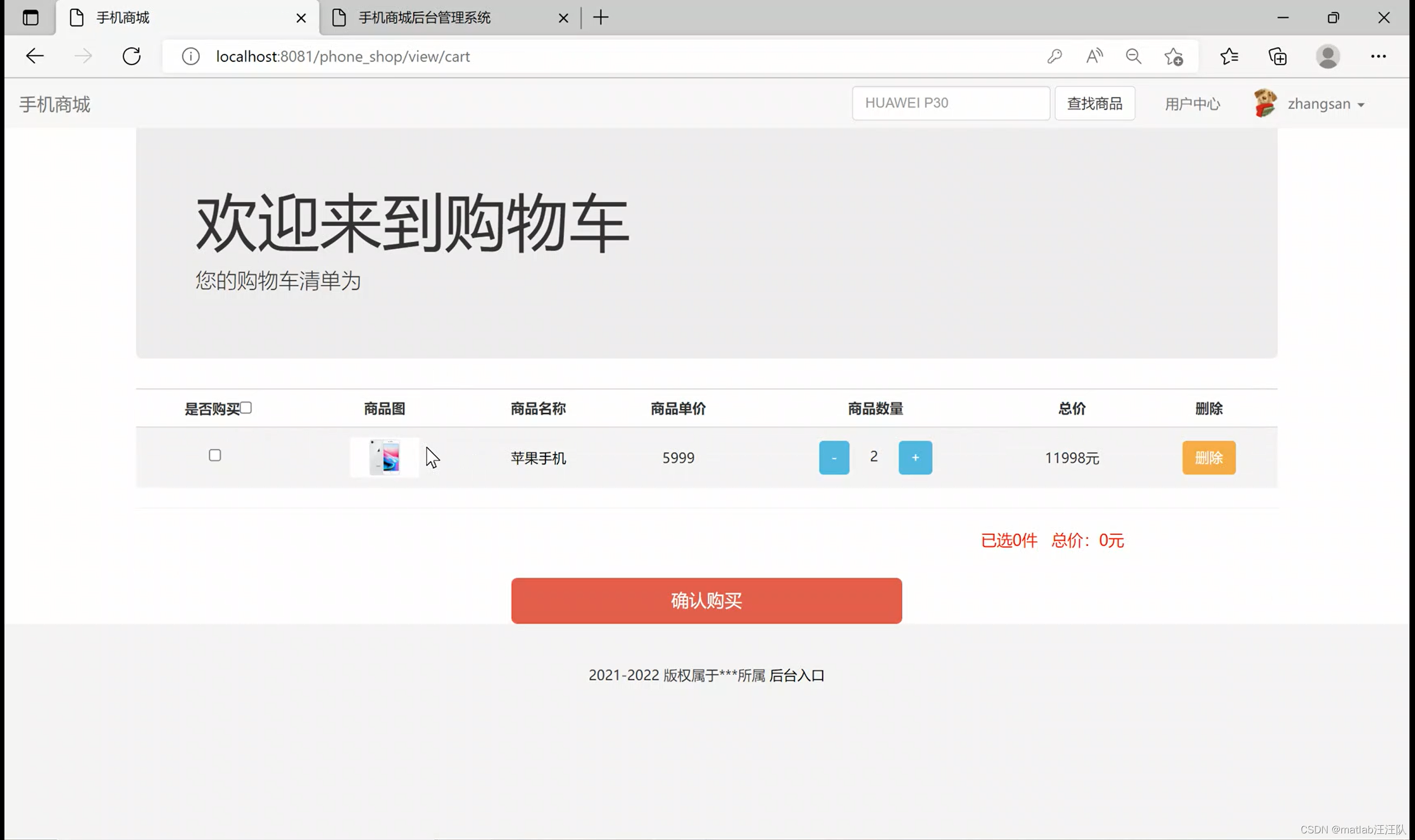The width and height of the screenshot is (1415, 840).
Task: Click the zoom out magnifier icon
Action: 1133,56
